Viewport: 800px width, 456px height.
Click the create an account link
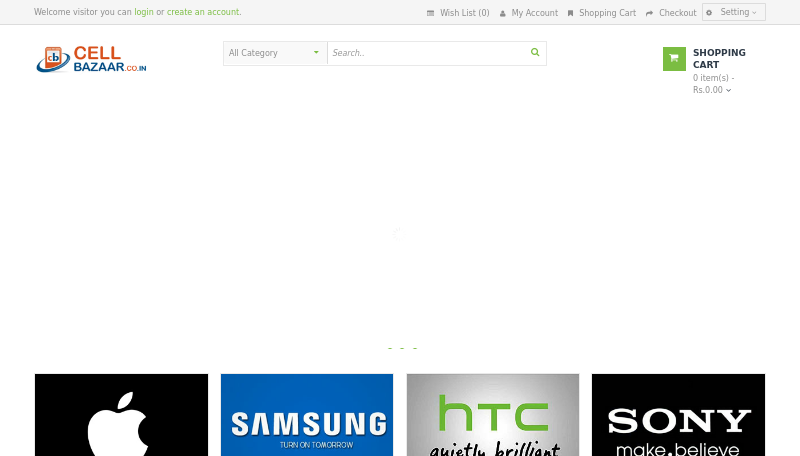[x=203, y=12]
